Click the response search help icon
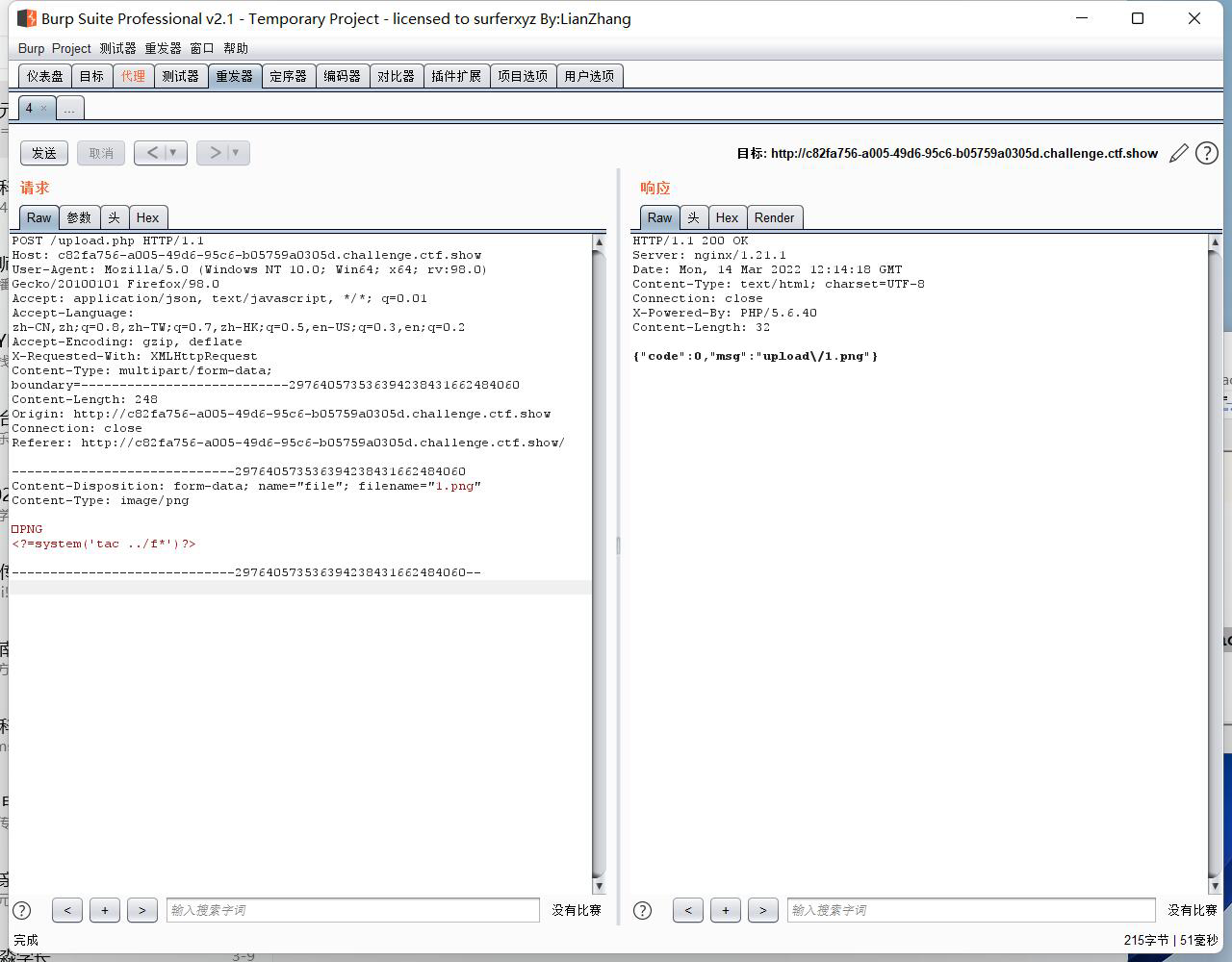The width and height of the screenshot is (1232, 962). pyautogui.click(x=643, y=910)
